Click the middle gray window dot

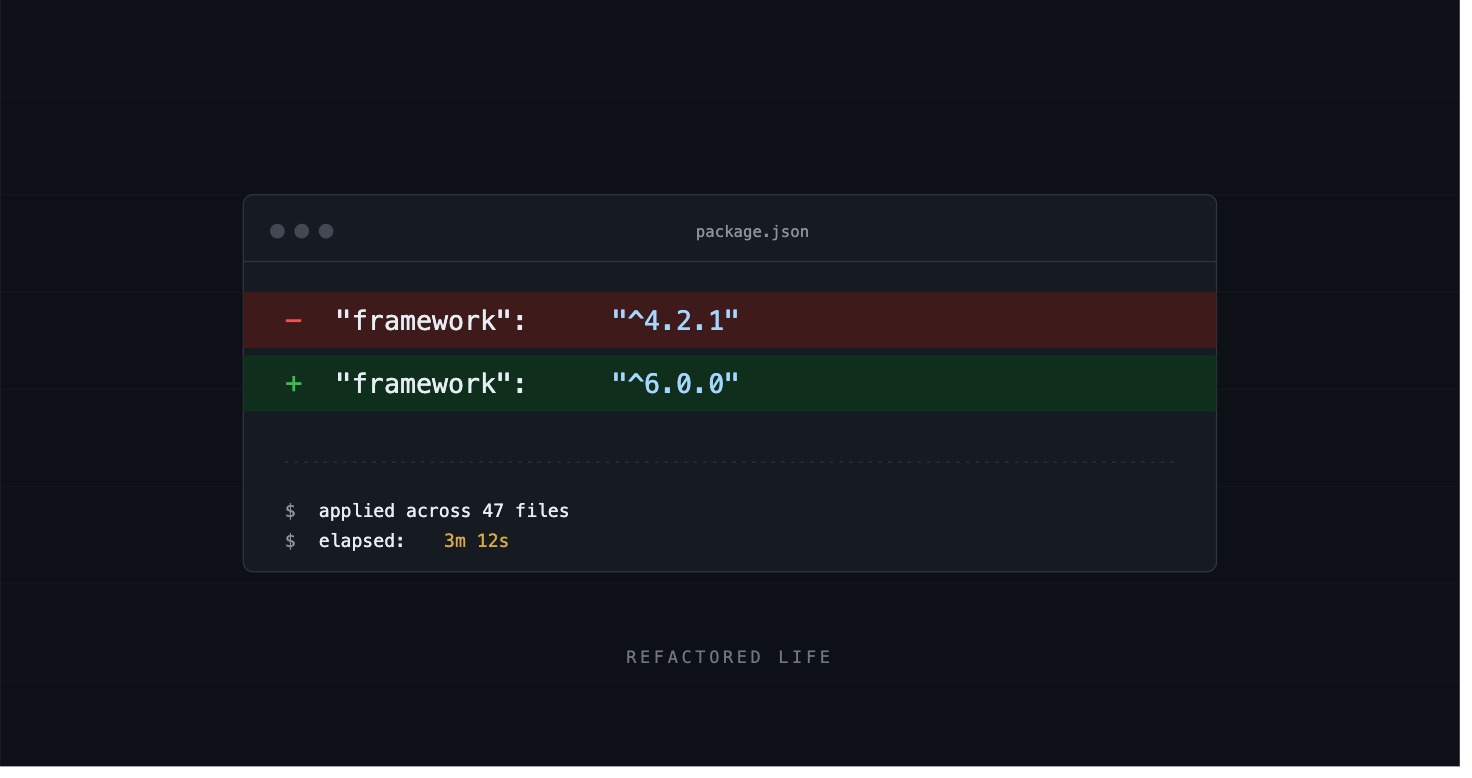tap(301, 231)
